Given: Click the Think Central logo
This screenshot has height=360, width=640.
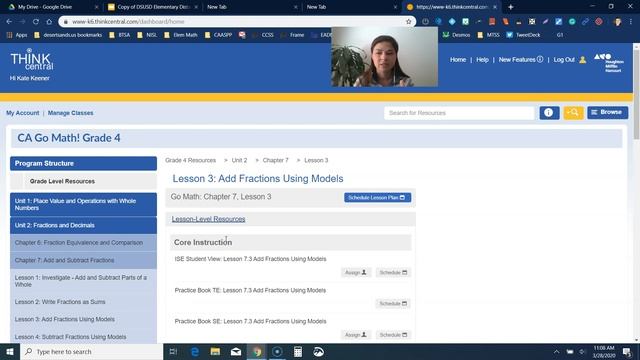Looking at the screenshot, I should pos(31,60).
